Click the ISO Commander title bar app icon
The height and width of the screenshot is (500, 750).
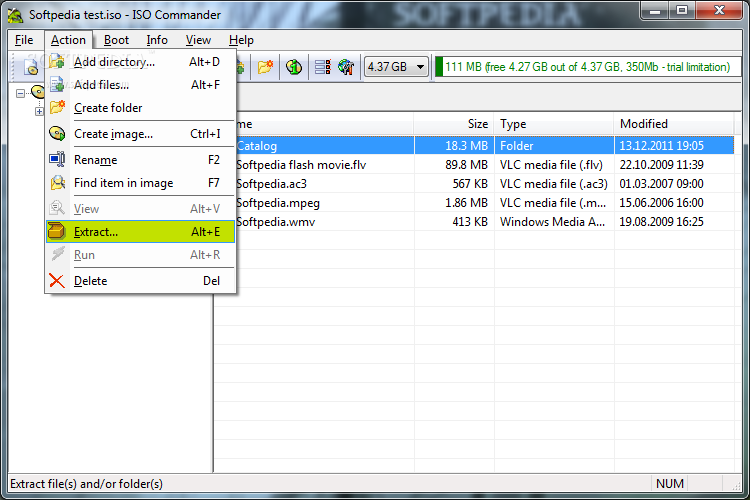click(15, 15)
